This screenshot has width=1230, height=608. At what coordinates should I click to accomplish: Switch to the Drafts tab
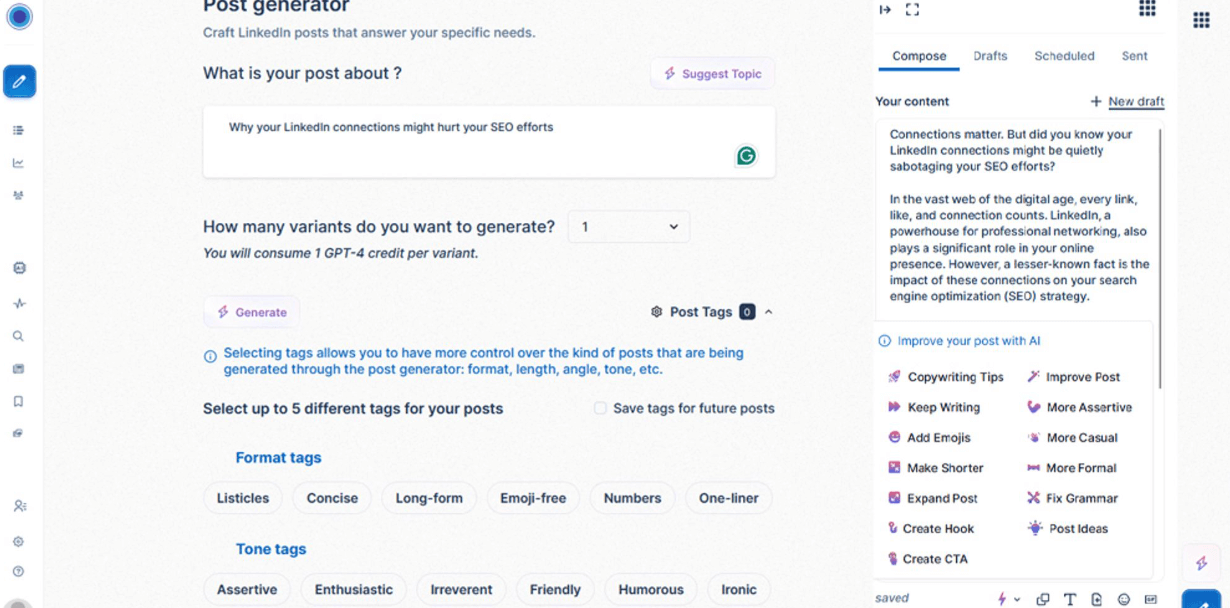990,56
